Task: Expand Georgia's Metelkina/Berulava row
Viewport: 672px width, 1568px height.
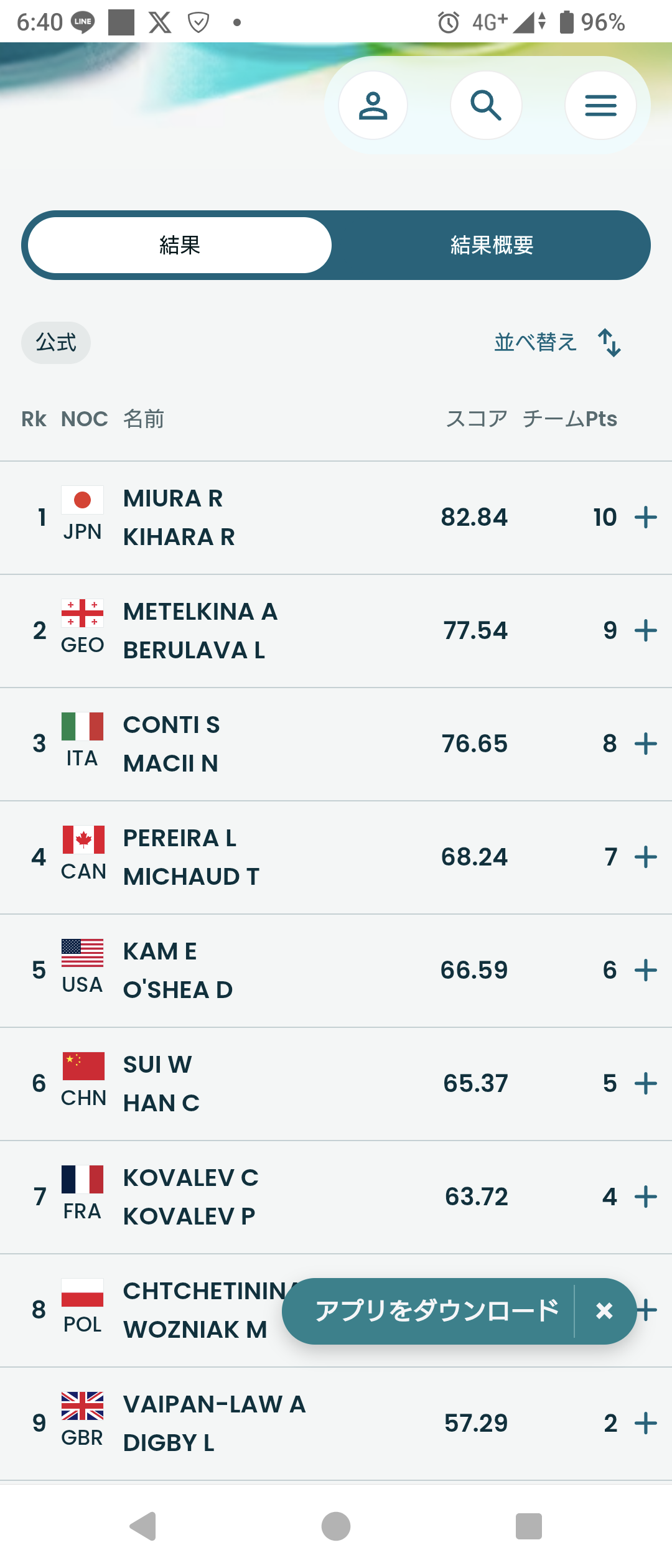Action: (x=646, y=630)
